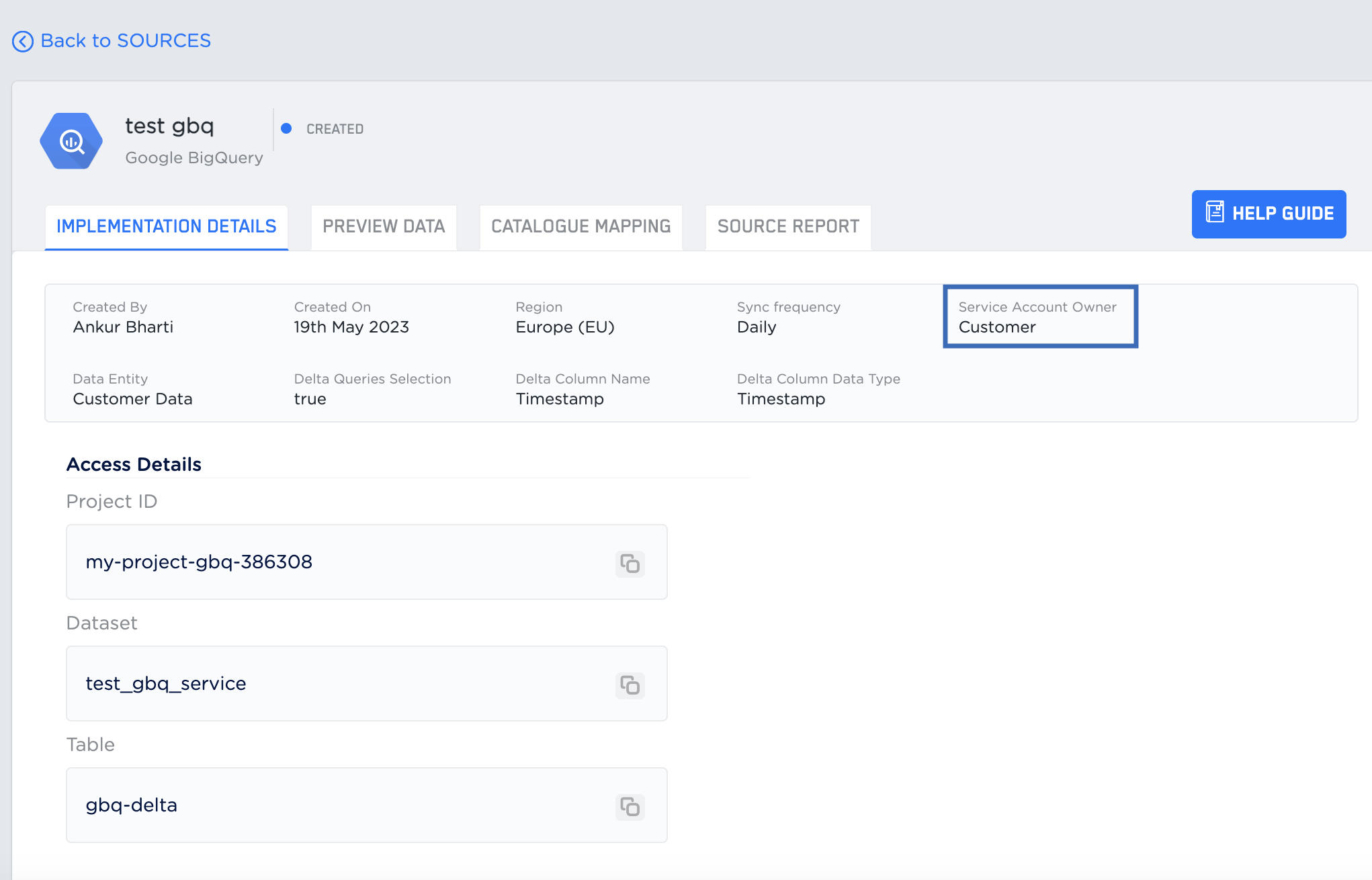Screen dimensions: 1372x880
Task: Click the test gbq source title
Action: point(169,126)
